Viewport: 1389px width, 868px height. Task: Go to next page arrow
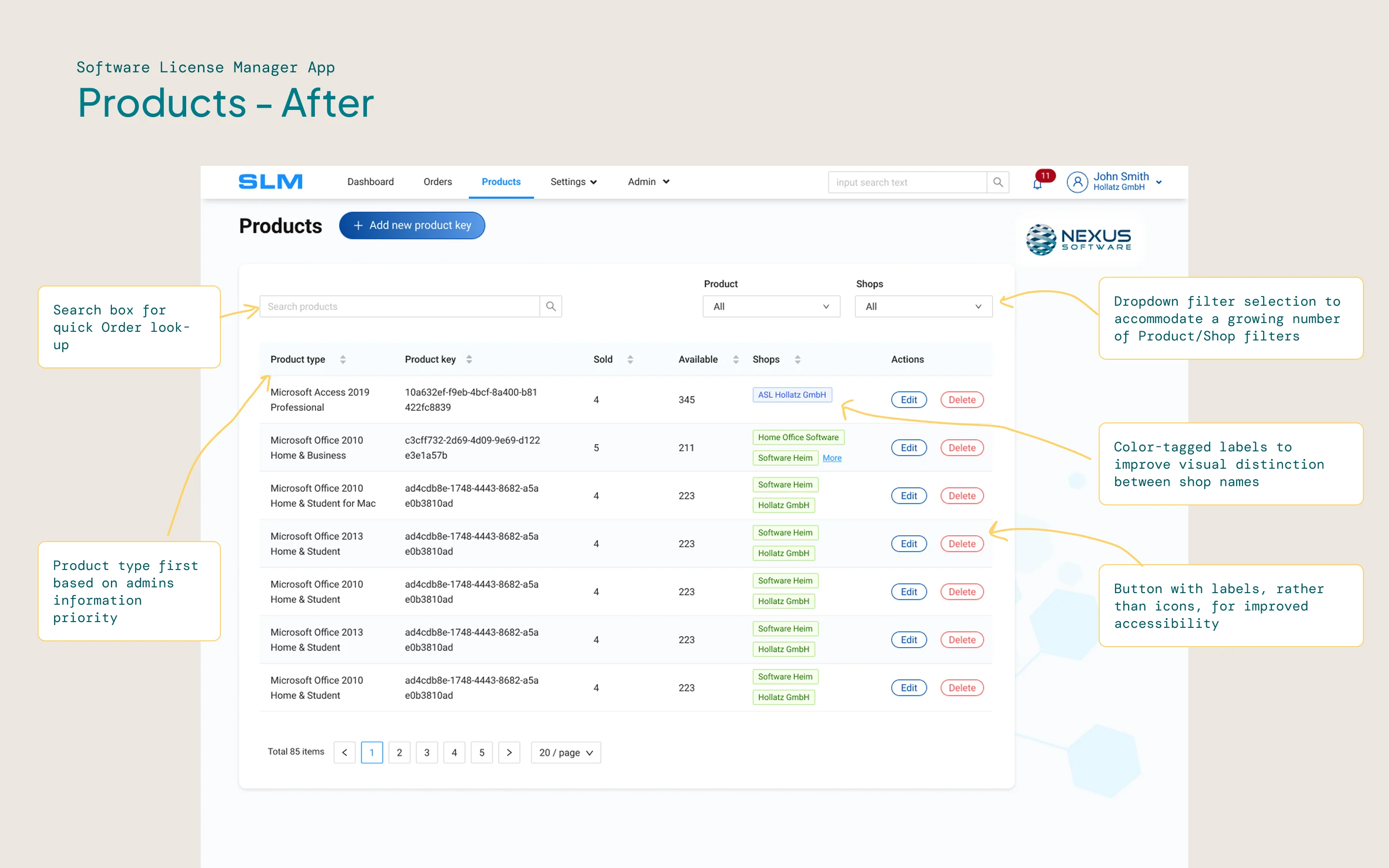click(x=509, y=753)
